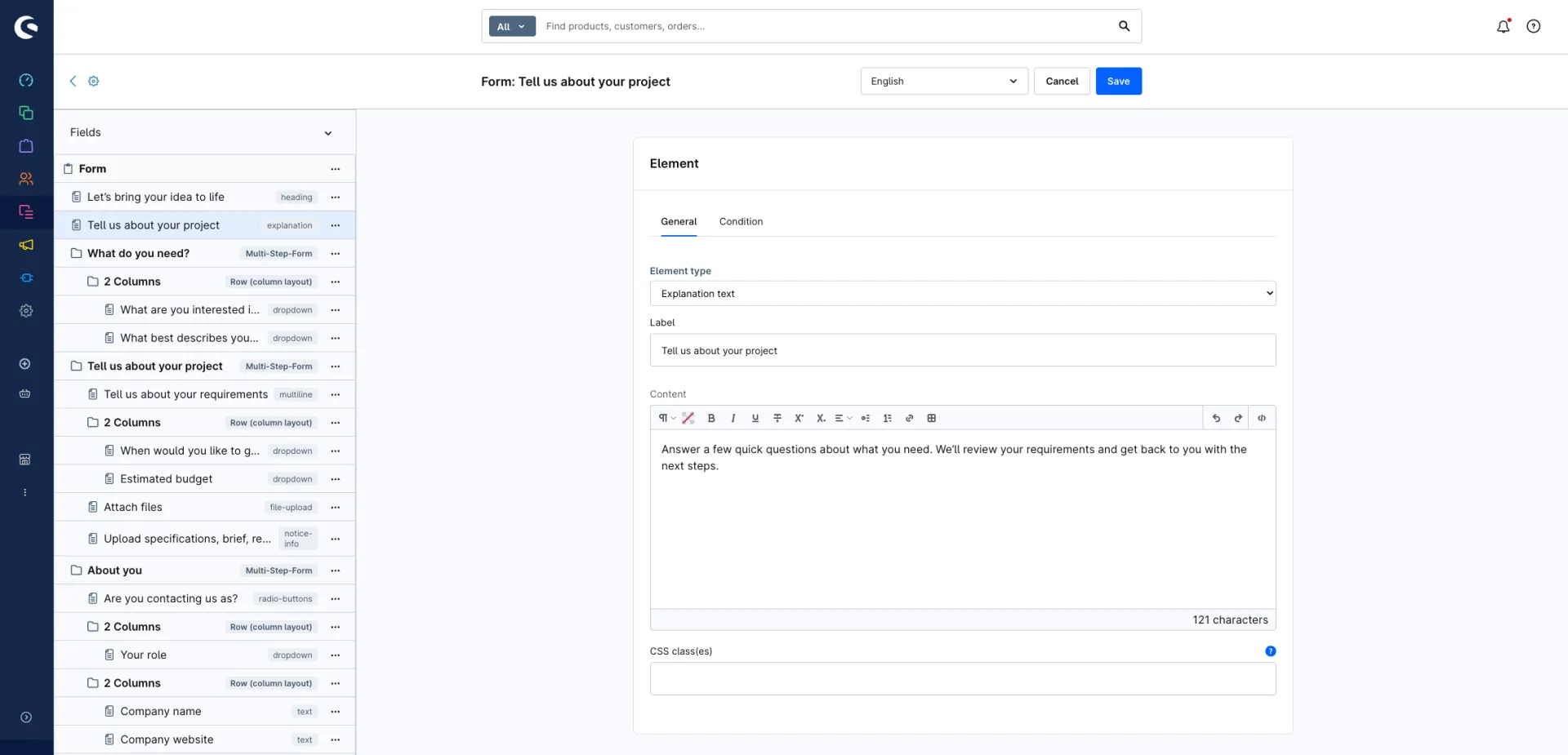Redo editor change

[x=1239, y=418]
